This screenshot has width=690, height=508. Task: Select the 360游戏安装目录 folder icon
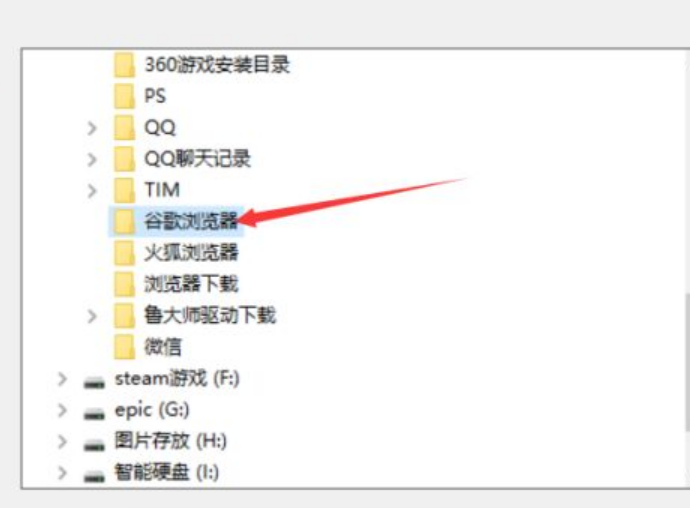tap(124, 65)
